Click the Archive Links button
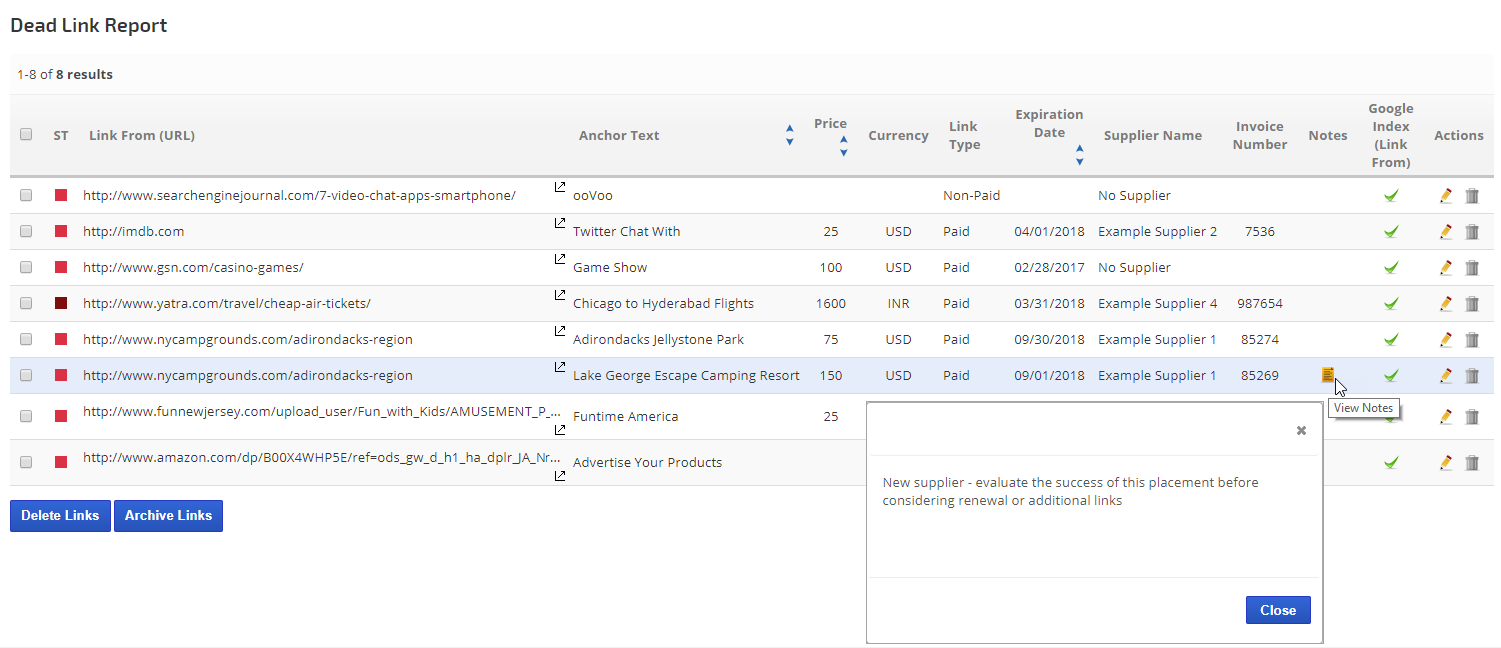1501x648 pixels. point(168,516)
